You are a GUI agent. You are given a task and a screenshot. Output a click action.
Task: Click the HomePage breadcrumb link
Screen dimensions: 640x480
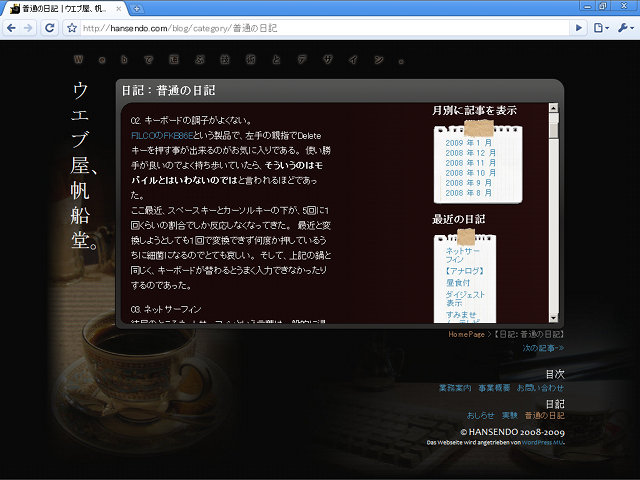click(x=466, y=334)
